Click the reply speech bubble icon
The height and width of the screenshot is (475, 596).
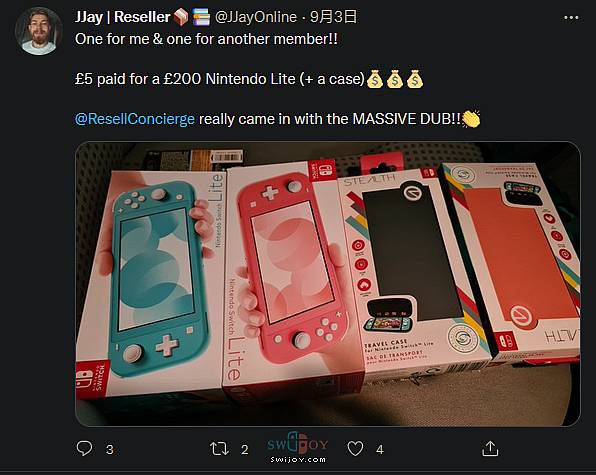point(84,448)
